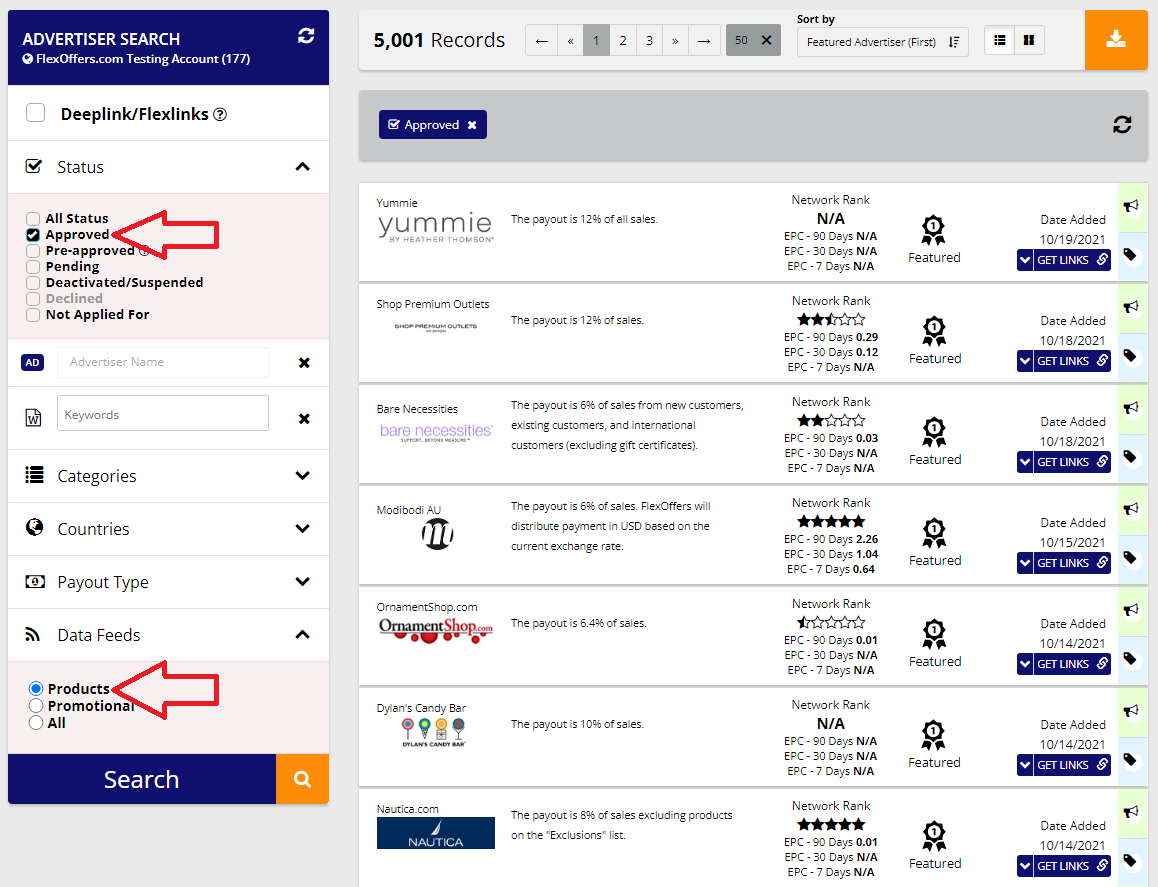Click the refresh icon in applied filters bar
1158x887 pixels.
1122,125
